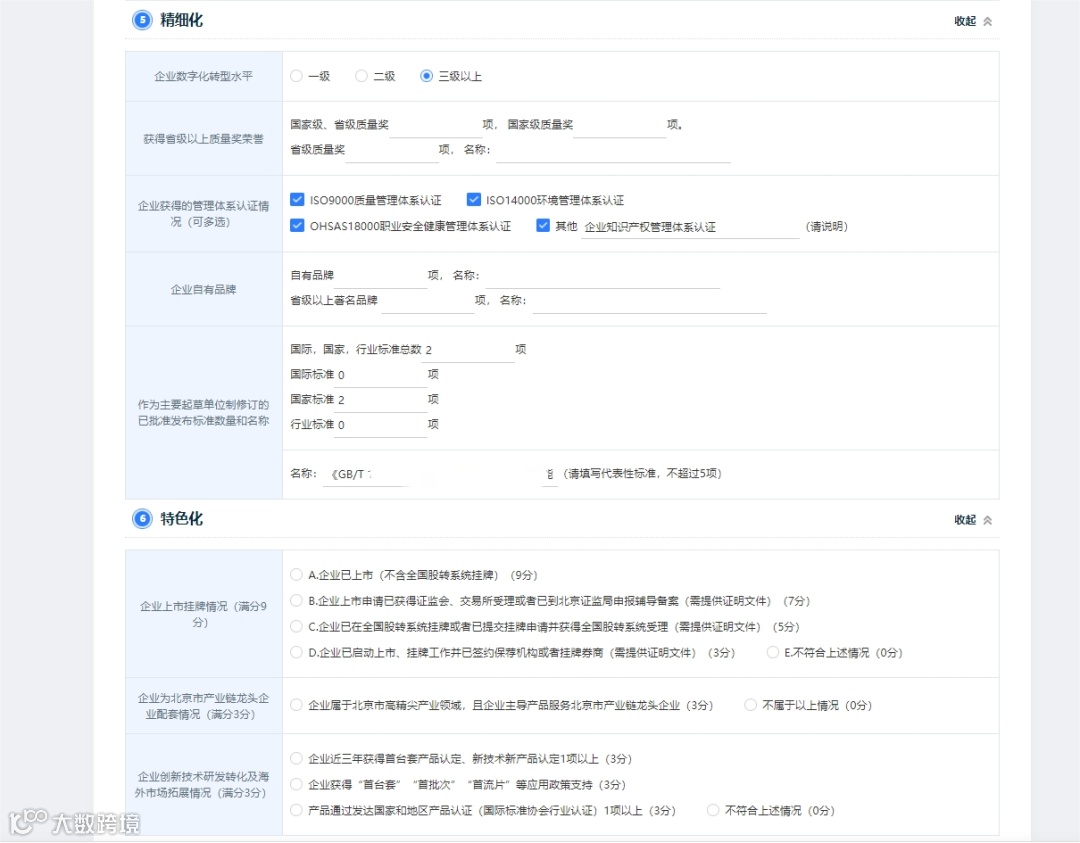Uncheck ISO14000环境管理体系认证
The height and width of the screenshot is (843, 1080).
tap(473, 200)
